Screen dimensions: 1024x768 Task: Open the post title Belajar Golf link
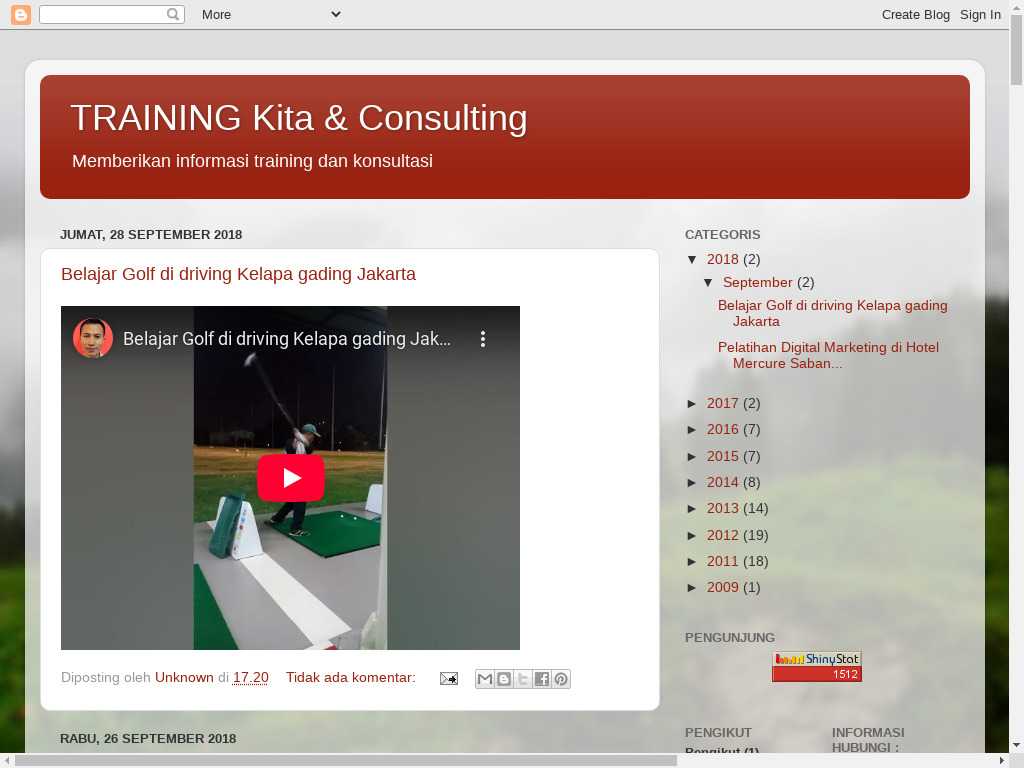(x=238, y=274)
